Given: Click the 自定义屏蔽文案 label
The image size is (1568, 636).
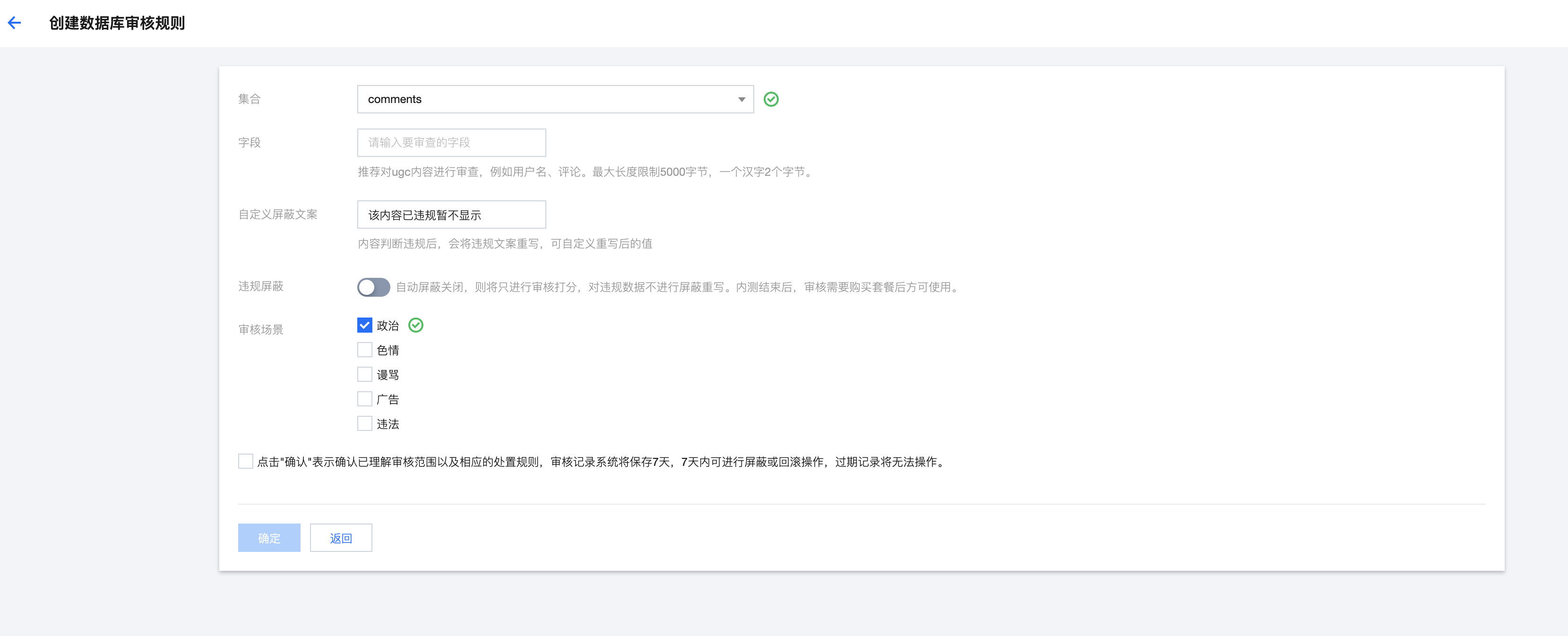Looking at the screenshot, I should click(277, 215).
